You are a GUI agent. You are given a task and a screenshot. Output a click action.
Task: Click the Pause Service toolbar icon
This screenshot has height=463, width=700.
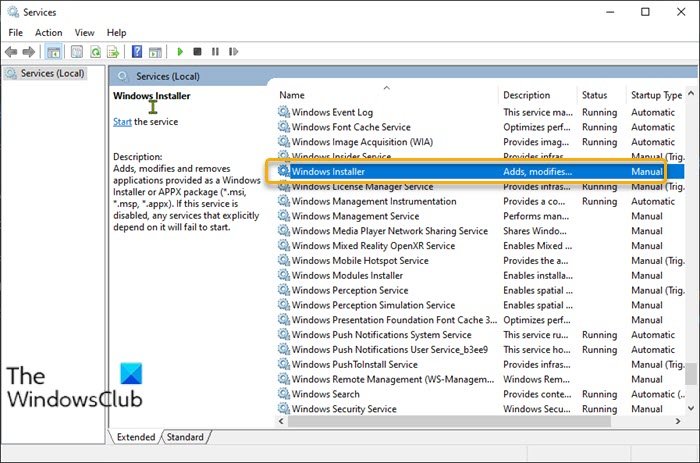215,51
